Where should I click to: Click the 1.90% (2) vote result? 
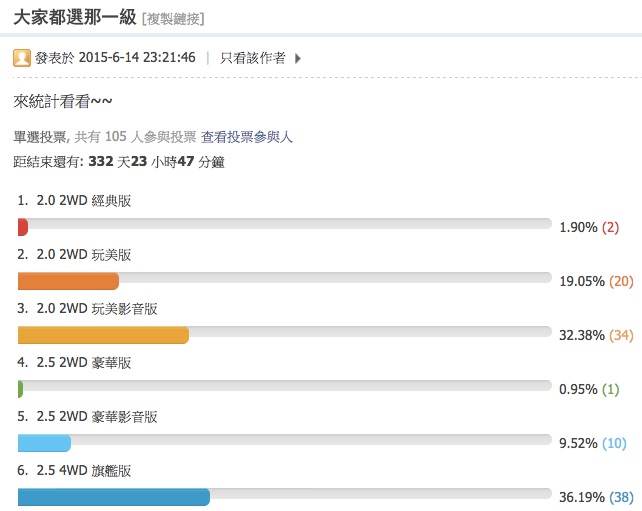click(x=589, y=227)
